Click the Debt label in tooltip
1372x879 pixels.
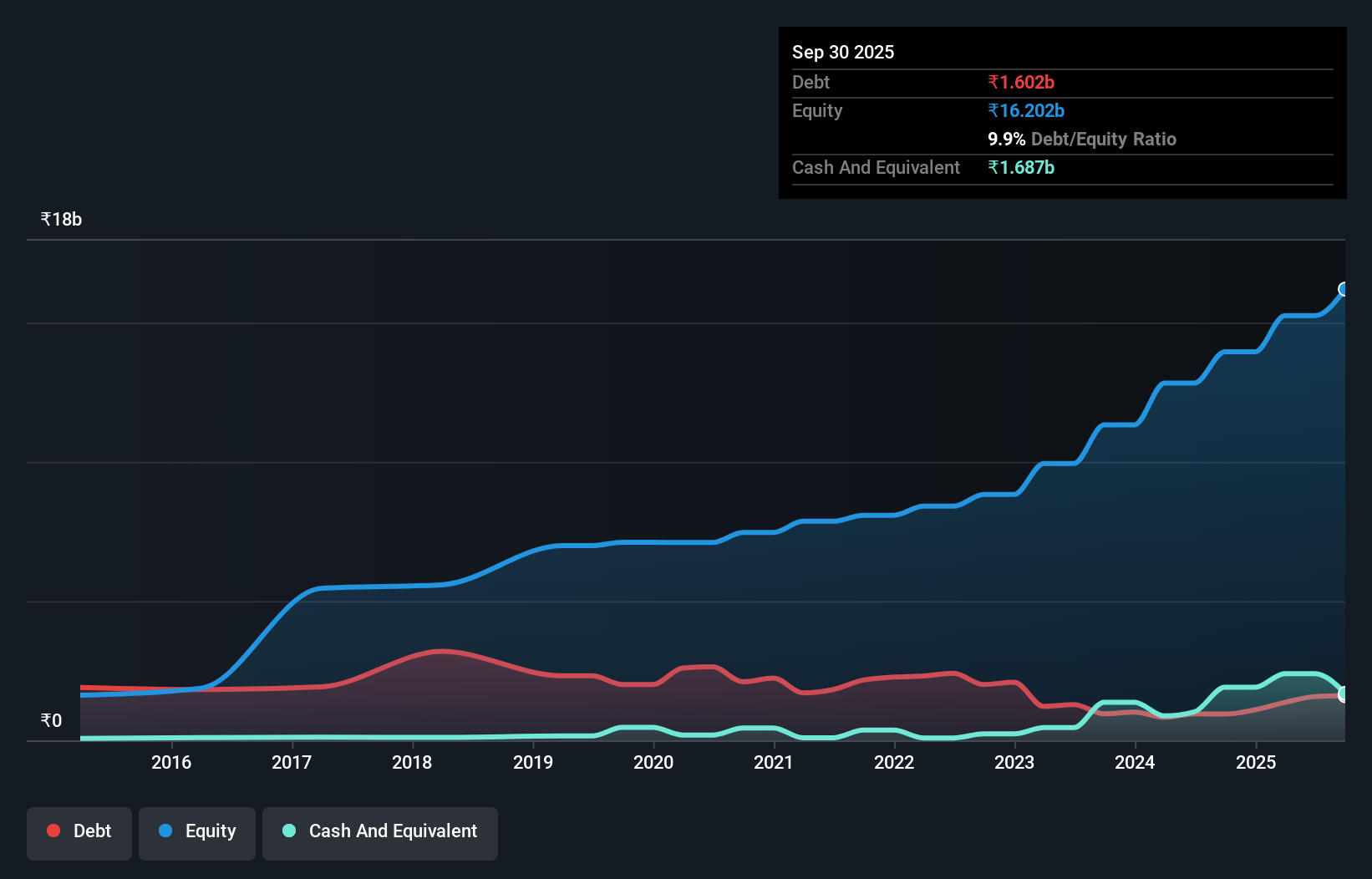pos(810,82)
